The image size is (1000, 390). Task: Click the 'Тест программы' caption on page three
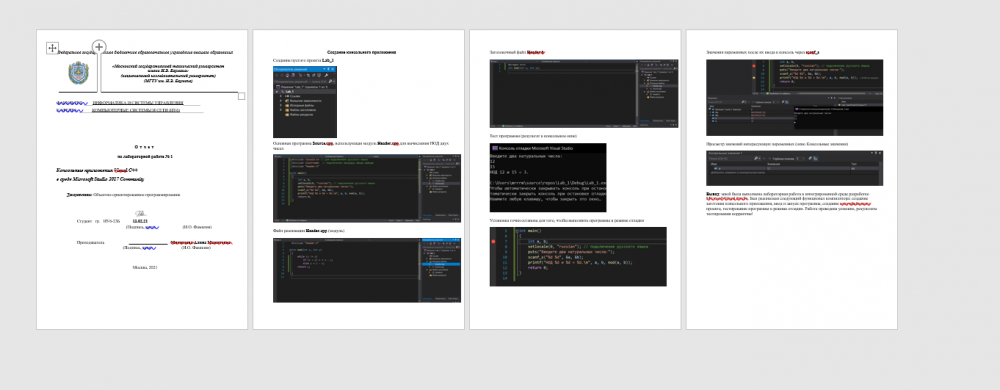pyautogui.click(x=533, y=136)
